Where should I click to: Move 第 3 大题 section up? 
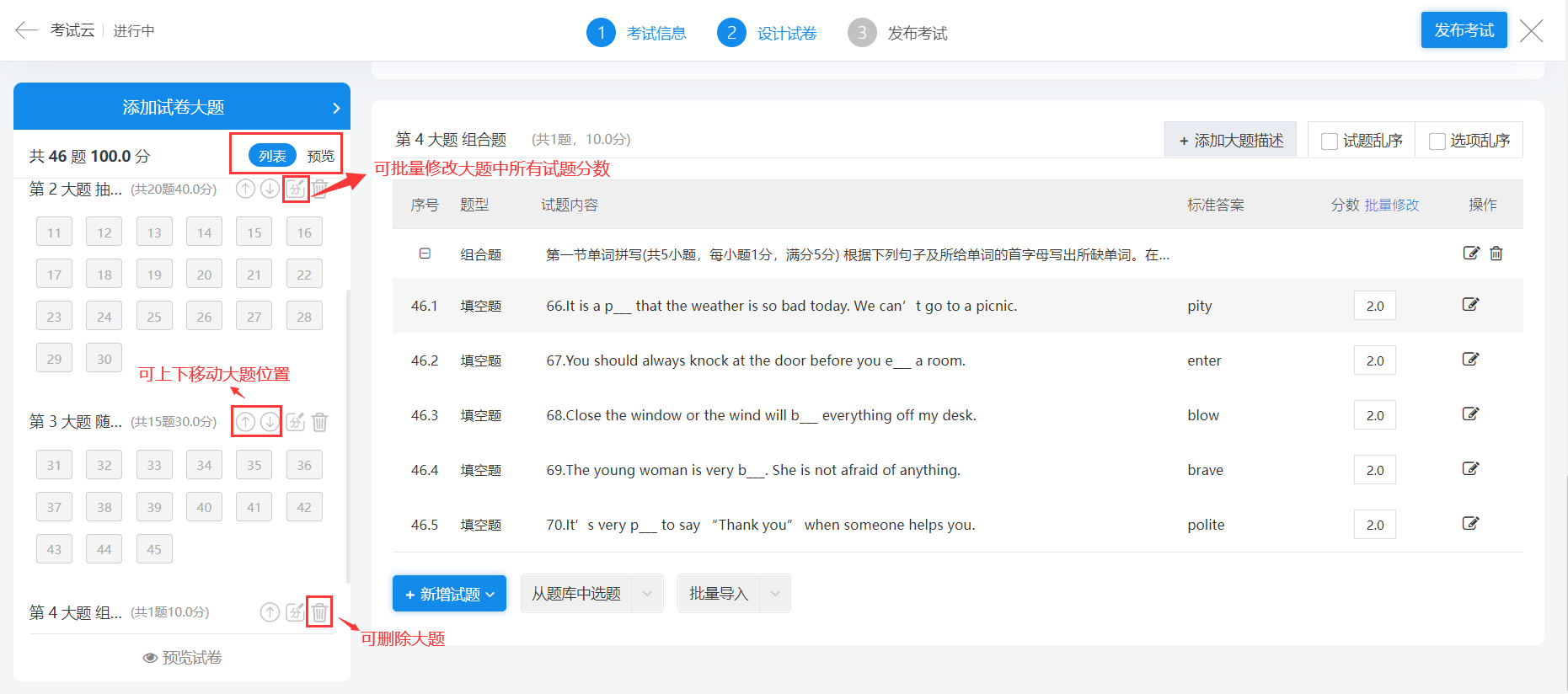tap(245, 422)
